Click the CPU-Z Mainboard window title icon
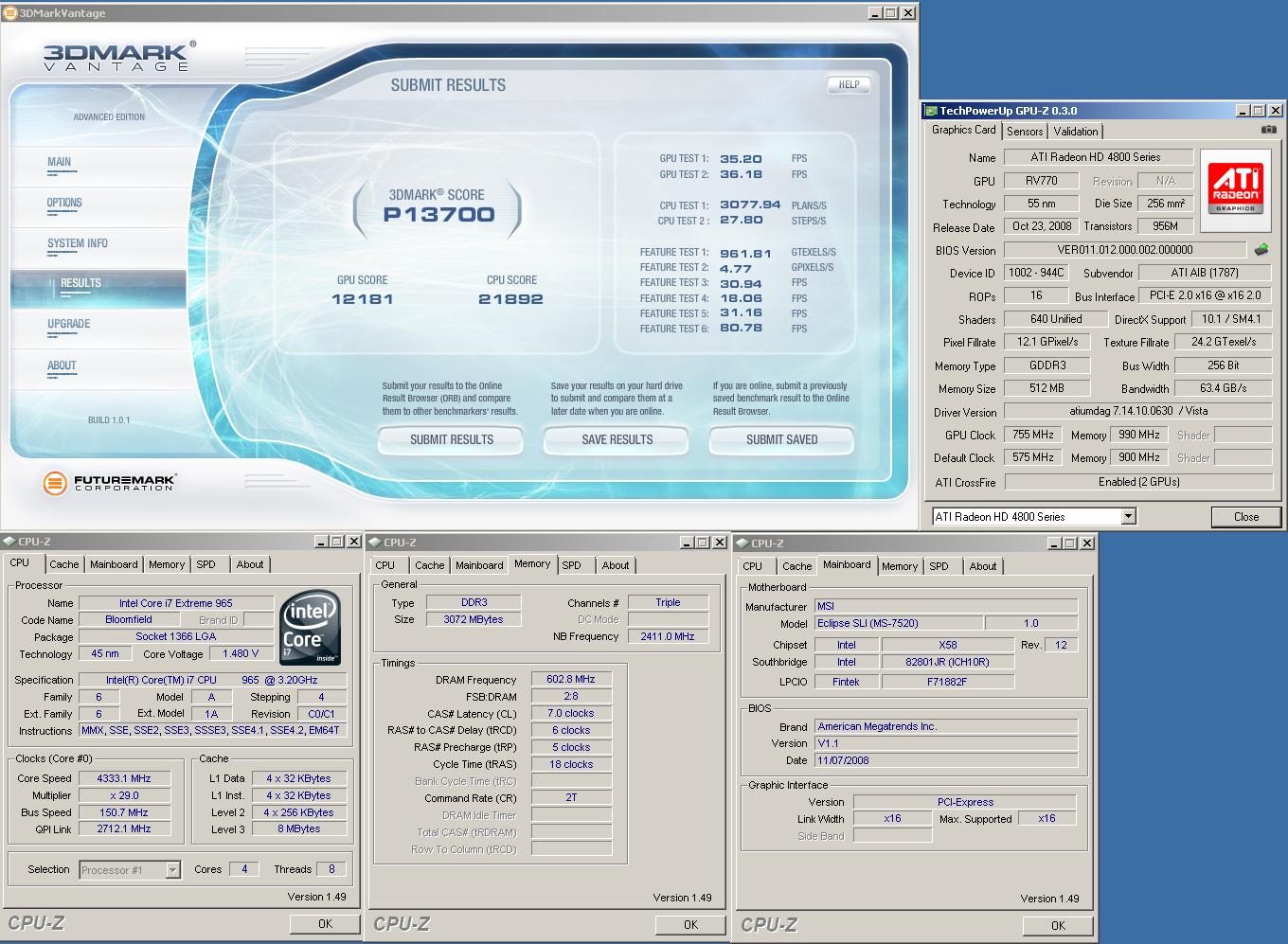 pyautogui.click(x=743, y=543)
